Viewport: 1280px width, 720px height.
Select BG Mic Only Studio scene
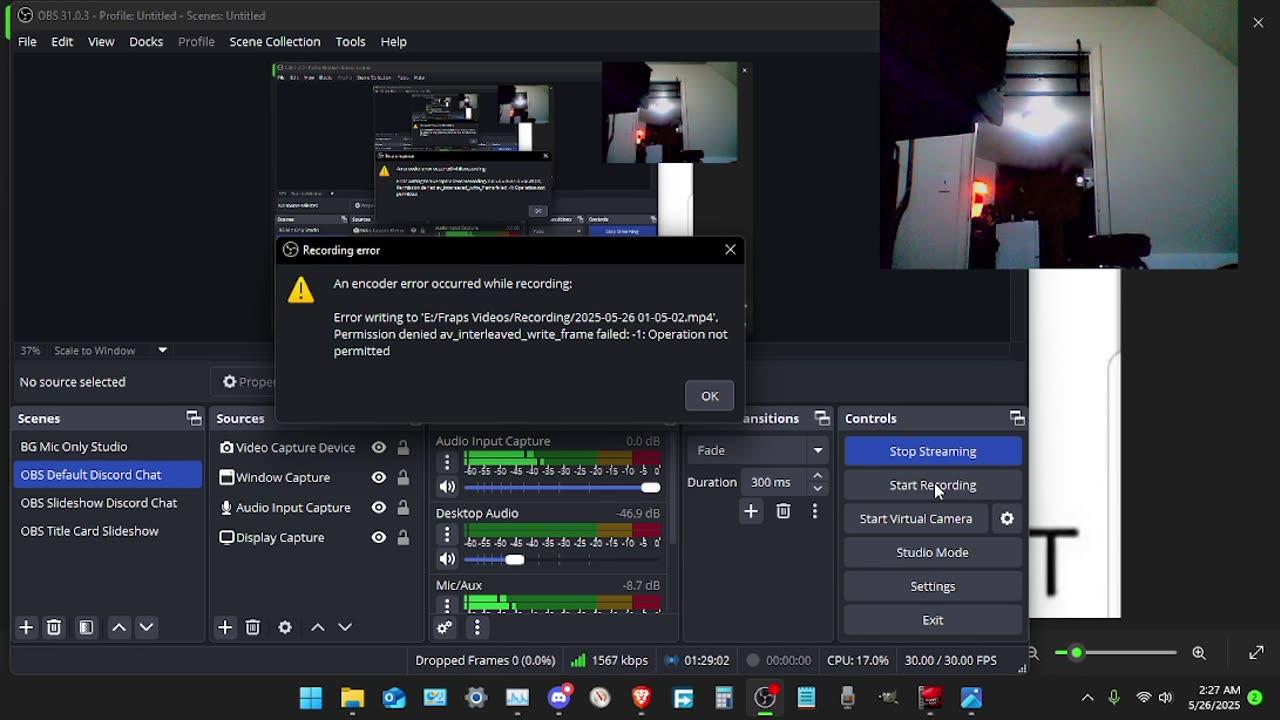coord(108,447)
